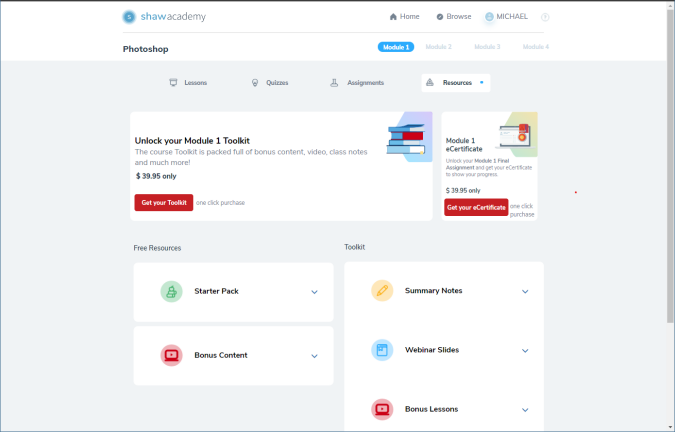Screen dimensions: 675x432
Task: Expand the Bonus Content chevron
Action: tap(314, 356)
